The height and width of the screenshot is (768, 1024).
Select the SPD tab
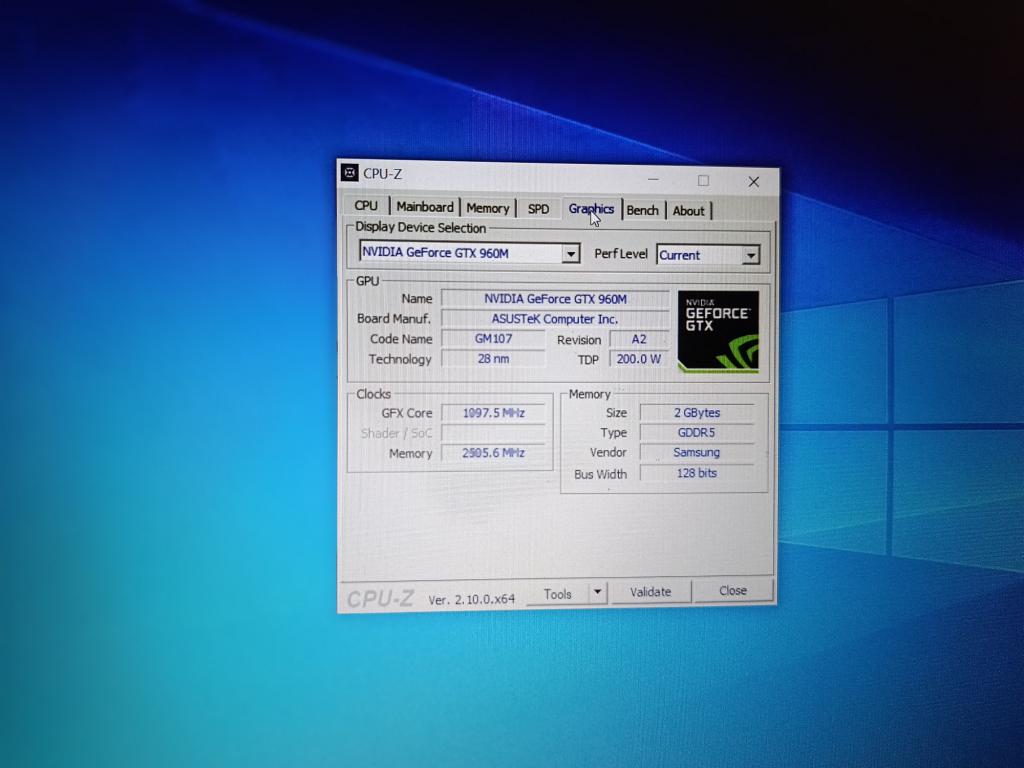point(538,209)
